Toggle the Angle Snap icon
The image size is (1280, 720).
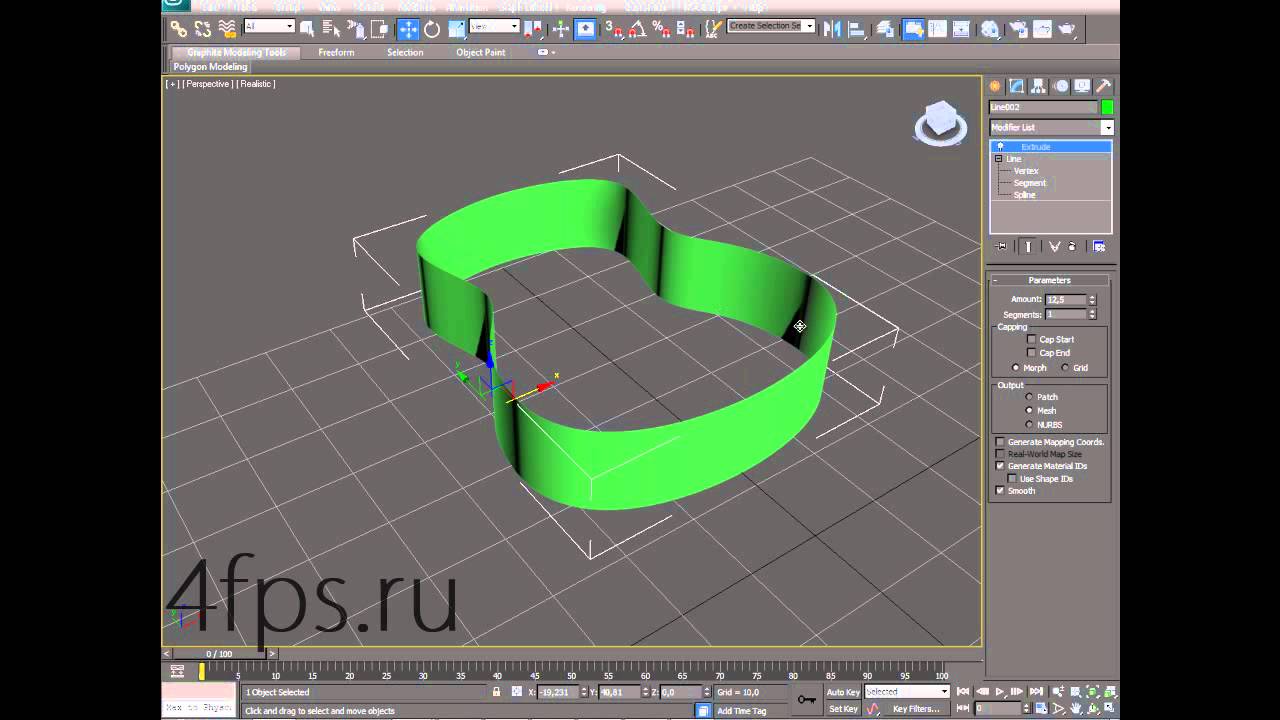click(x=637, y=29)
